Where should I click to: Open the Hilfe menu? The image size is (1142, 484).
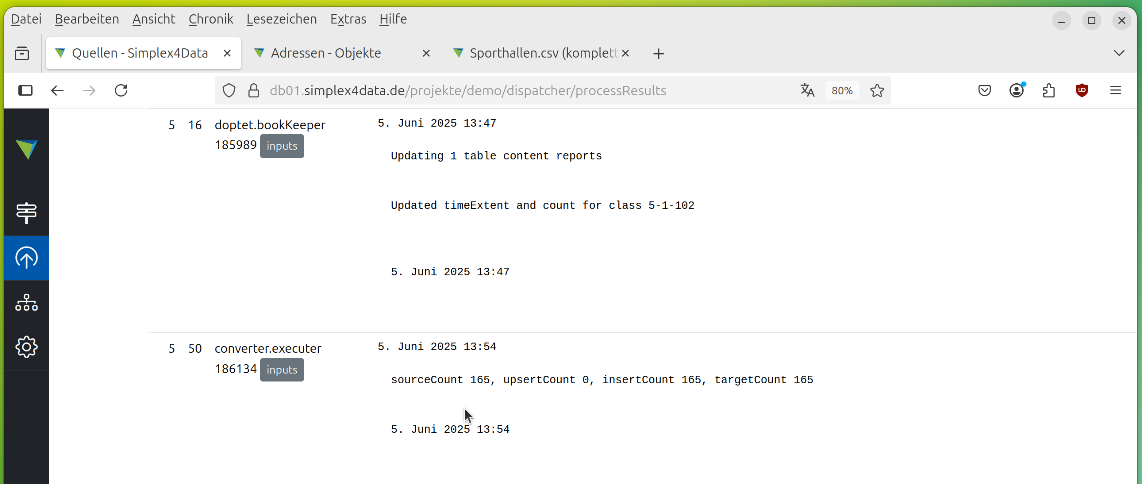[393, 19]
